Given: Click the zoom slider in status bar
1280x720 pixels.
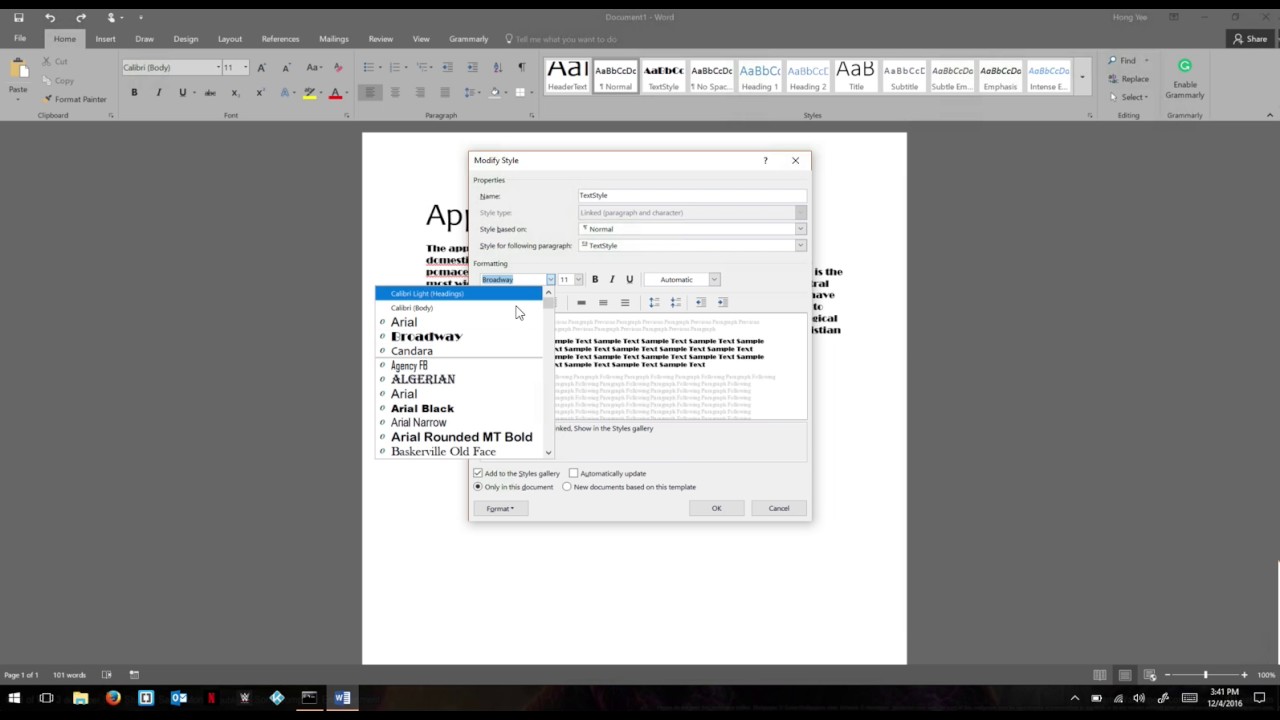Looking at the screenshot, I should click(x=1205, y=675).
